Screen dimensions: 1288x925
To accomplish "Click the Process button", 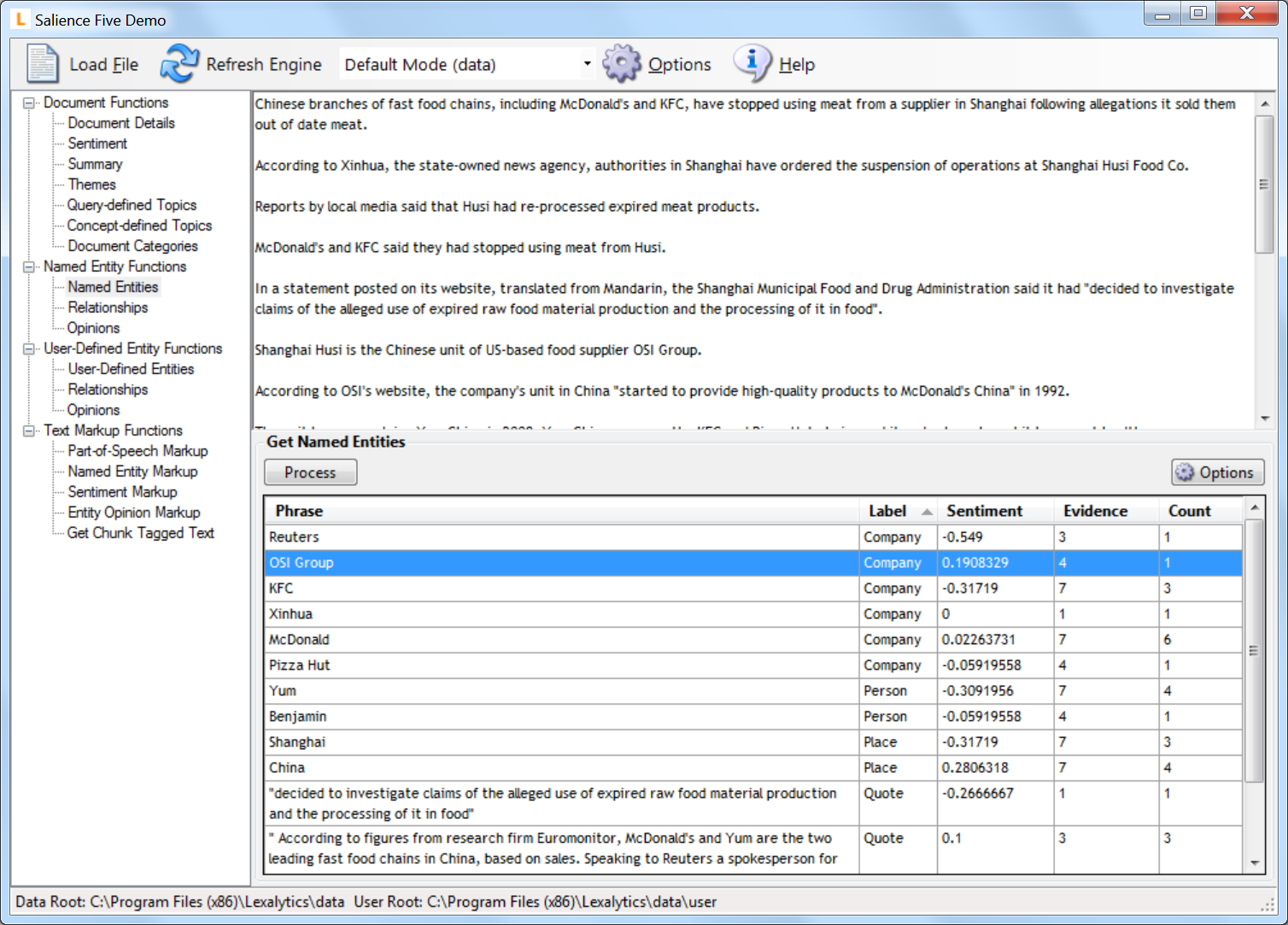I will click(x=310, y=472).
